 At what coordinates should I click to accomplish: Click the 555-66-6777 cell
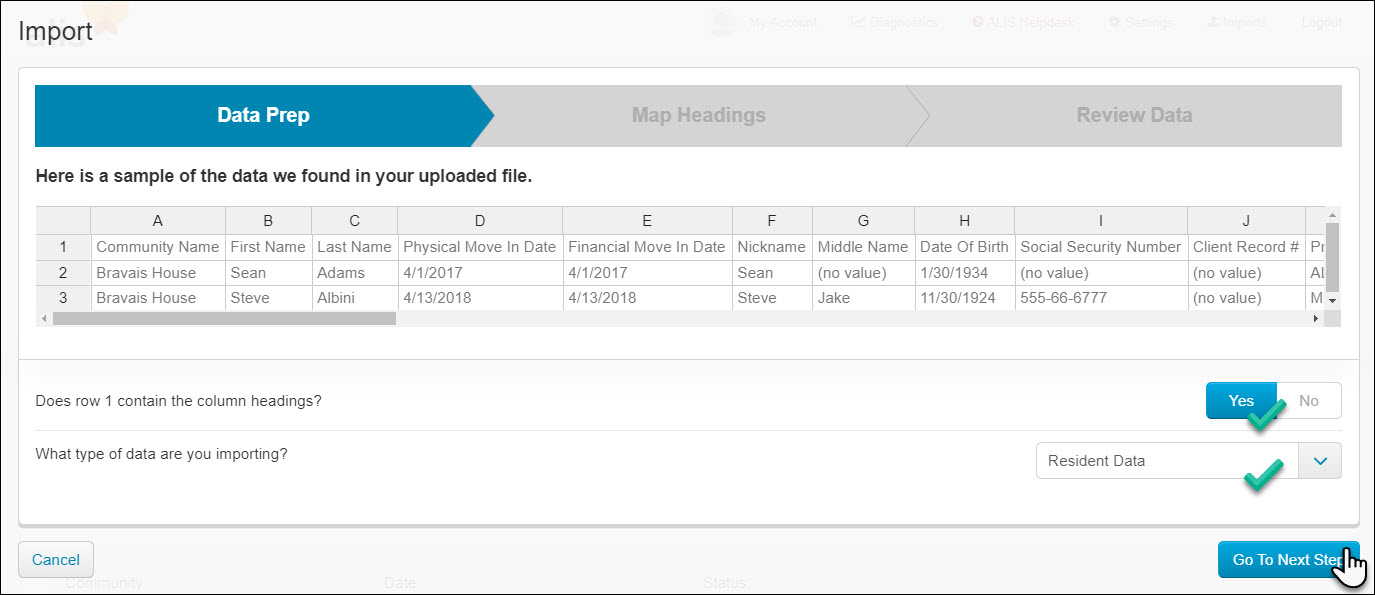[x=1100, y=298]
